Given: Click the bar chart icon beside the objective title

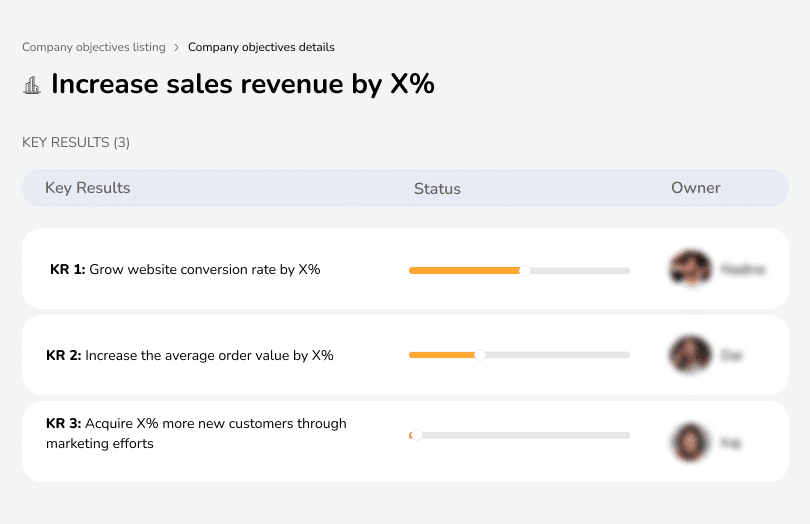Looking at the screenshot, I should click(x=32, y=85).
